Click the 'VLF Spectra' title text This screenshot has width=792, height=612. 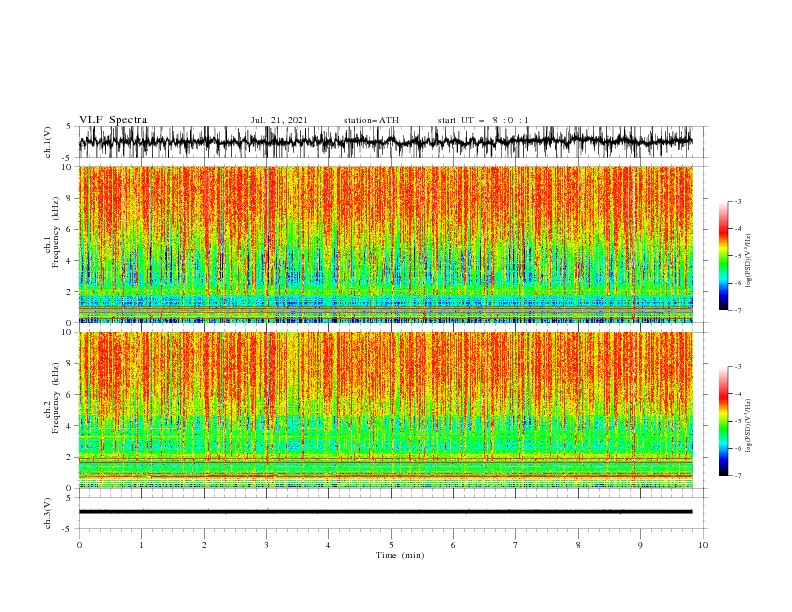113,120
